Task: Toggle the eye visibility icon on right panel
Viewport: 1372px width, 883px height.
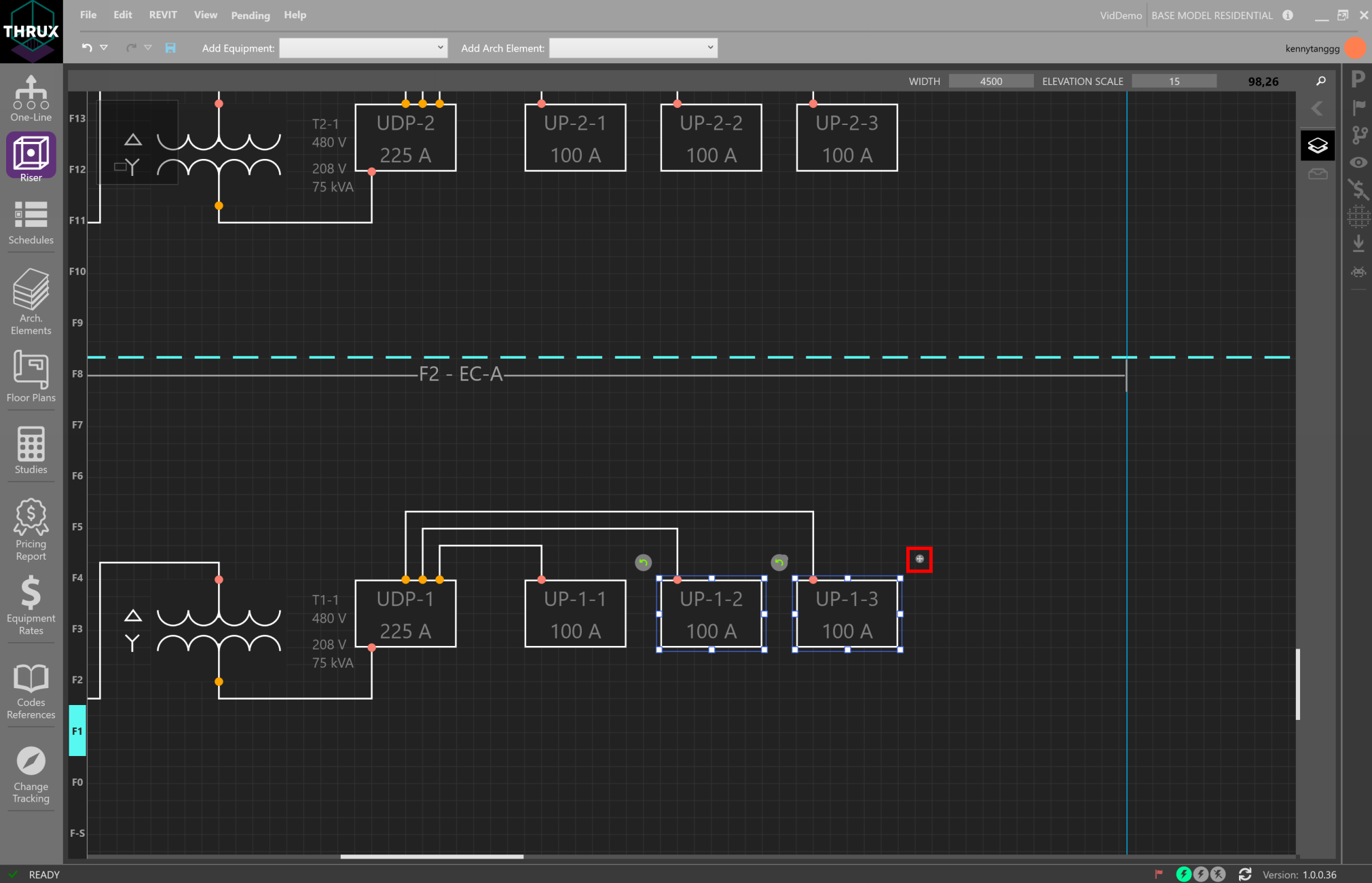Action: click(1358, 162)
